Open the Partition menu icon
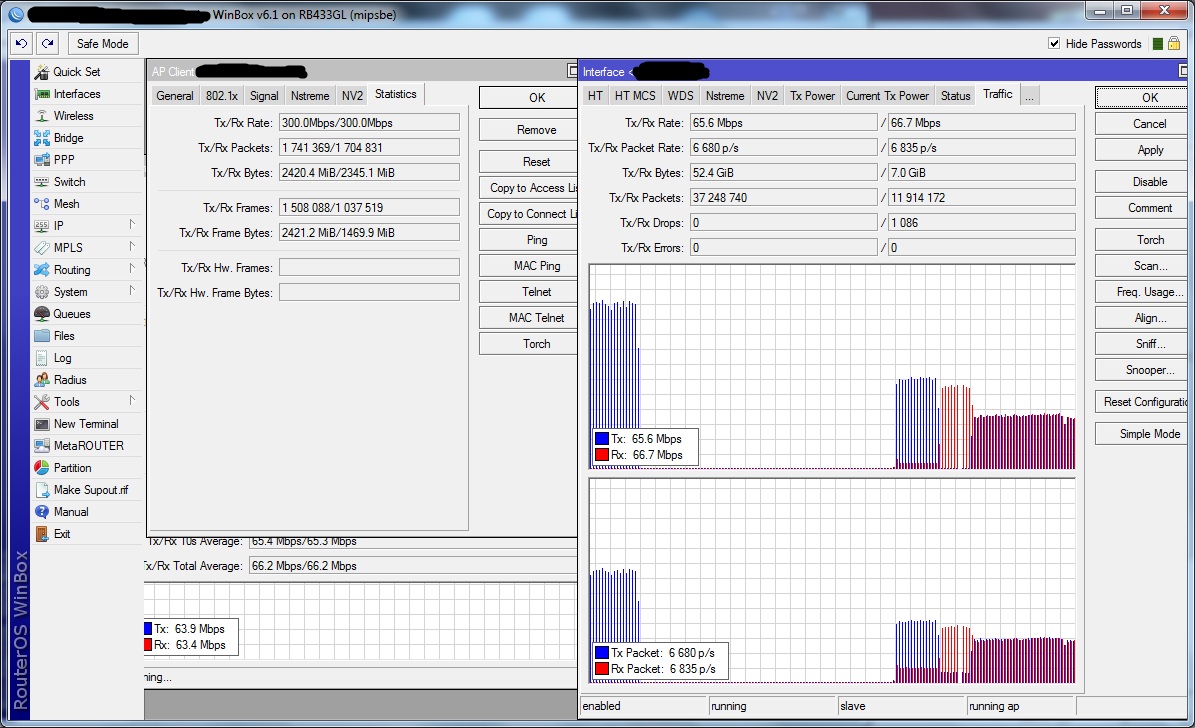 coord(42,468)
